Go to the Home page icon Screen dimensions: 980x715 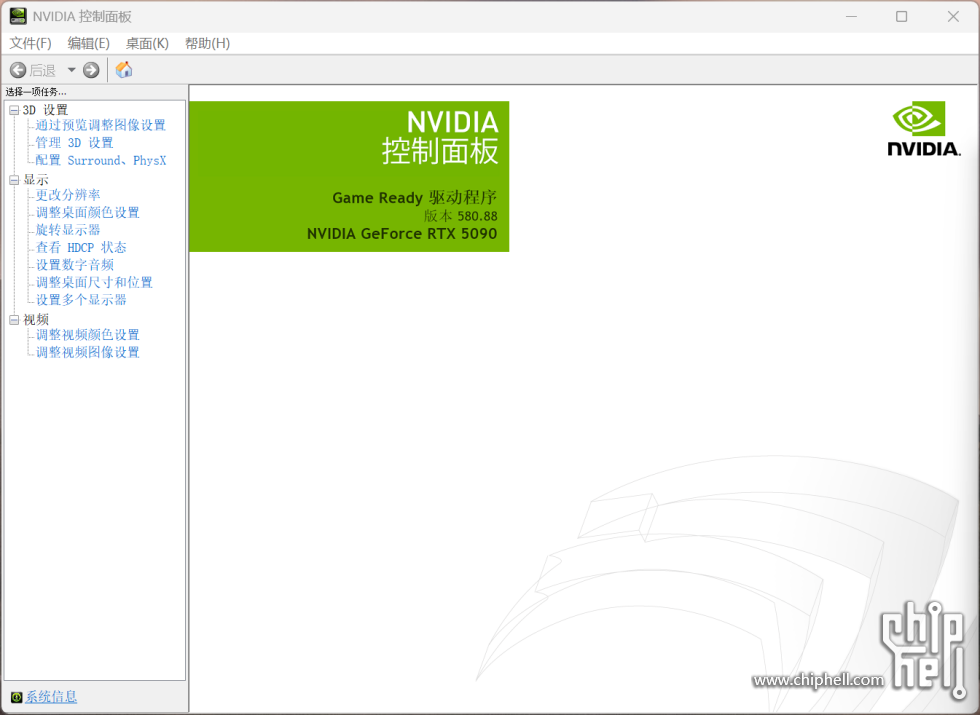[124, 69]
